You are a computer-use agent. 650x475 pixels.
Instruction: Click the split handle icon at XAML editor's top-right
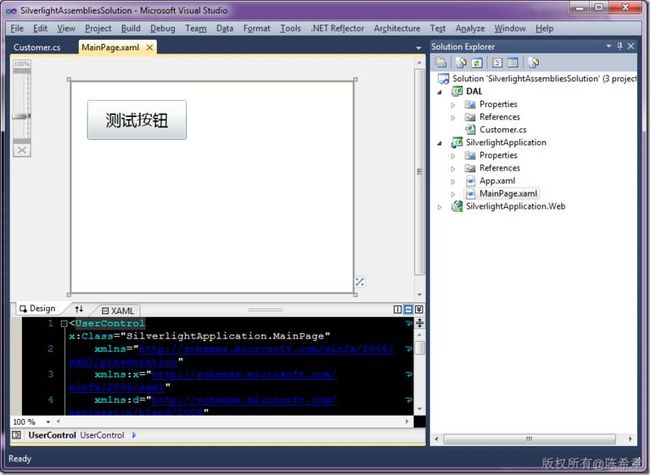420,323
